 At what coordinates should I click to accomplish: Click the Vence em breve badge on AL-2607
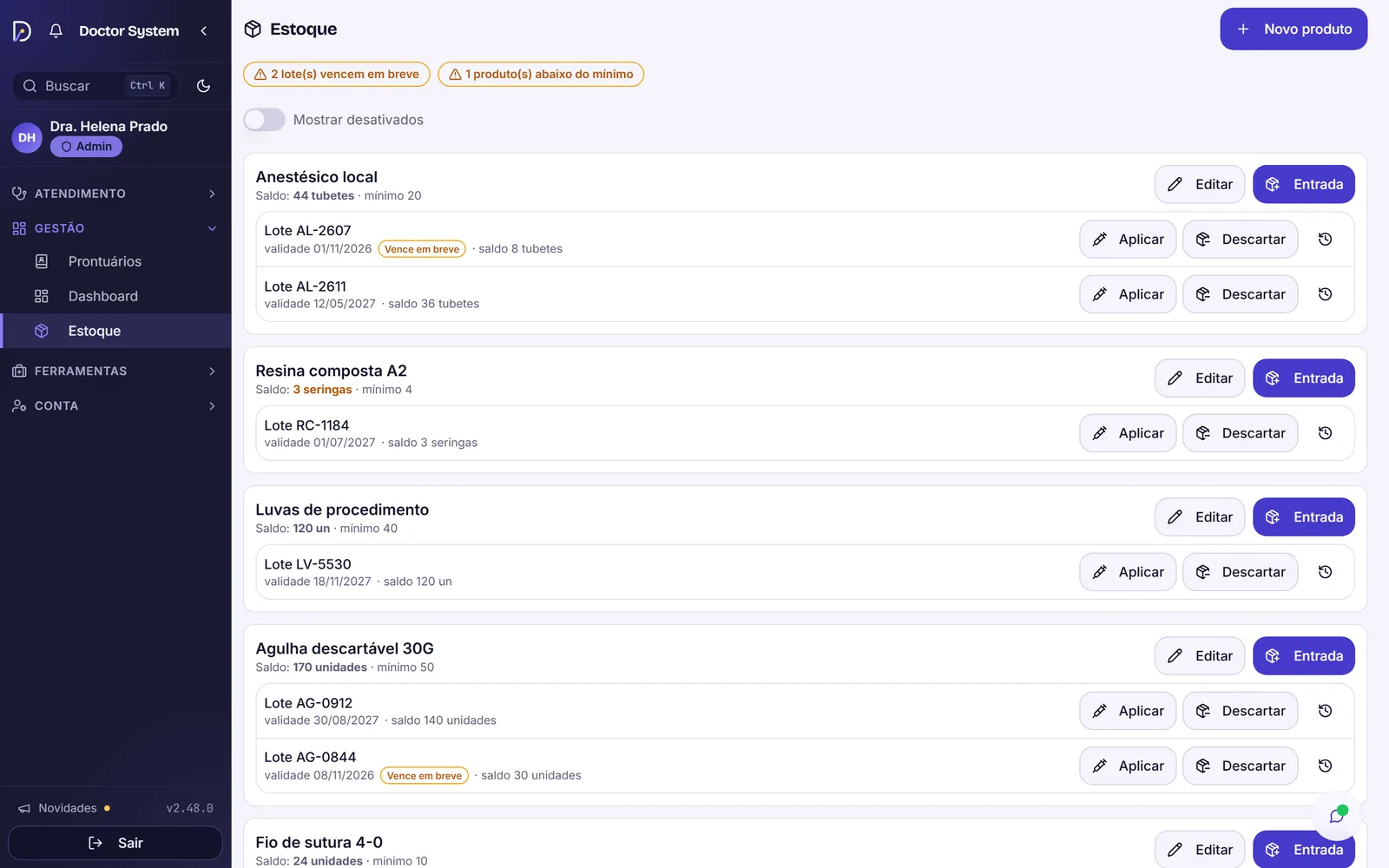(422, 249)
